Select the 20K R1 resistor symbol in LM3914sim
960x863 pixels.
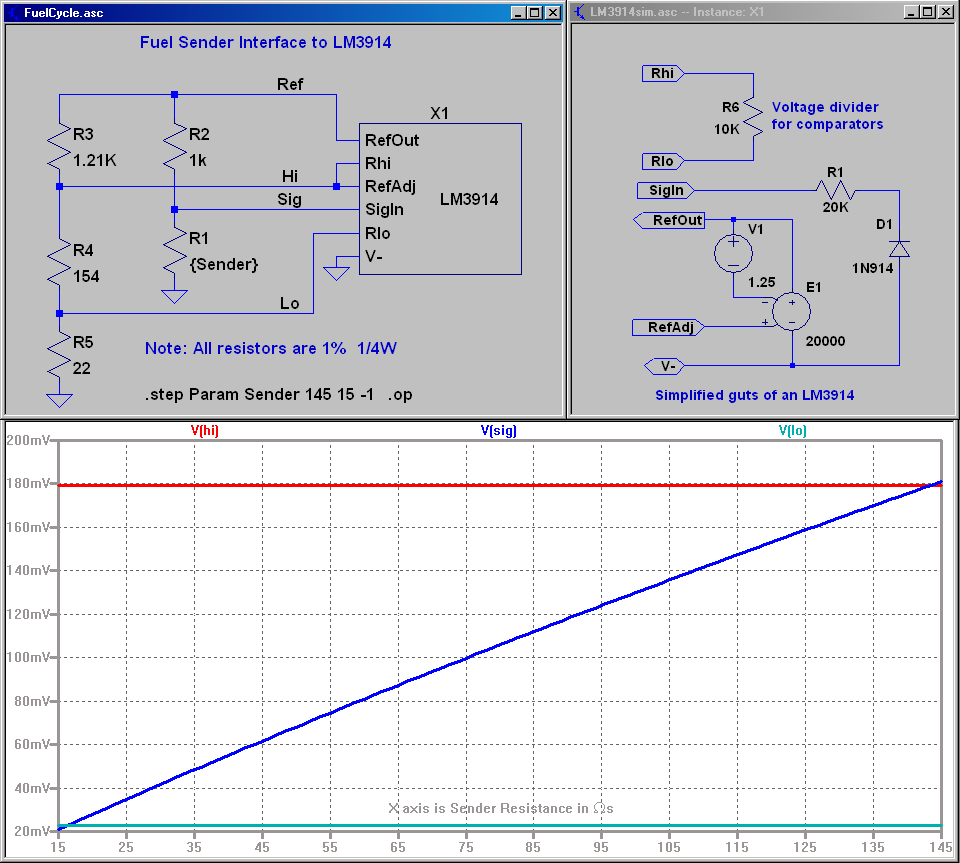click(836, 190)
